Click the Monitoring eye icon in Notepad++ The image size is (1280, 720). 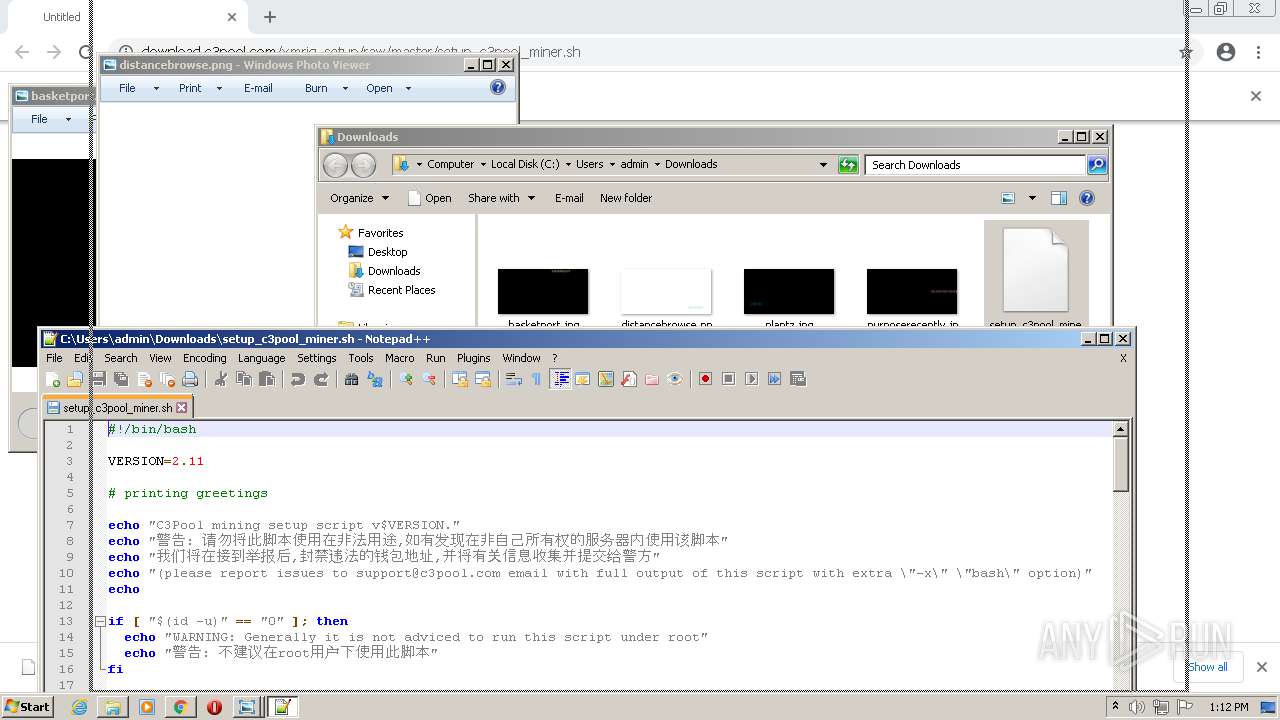click(x=675, y=379)
